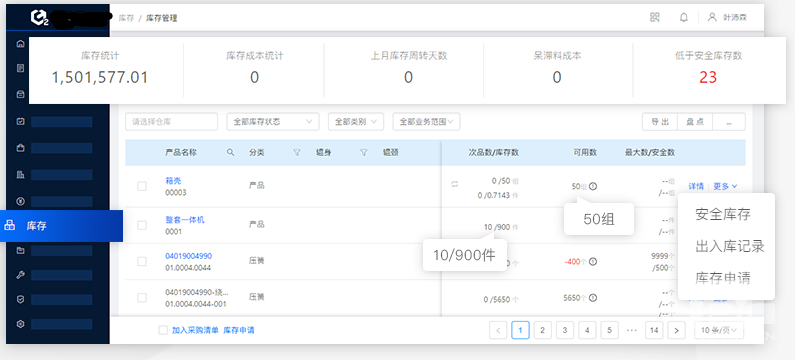Open the 全部业务范围 dropdown
This screenshot has width=795, height=360.
426,122
